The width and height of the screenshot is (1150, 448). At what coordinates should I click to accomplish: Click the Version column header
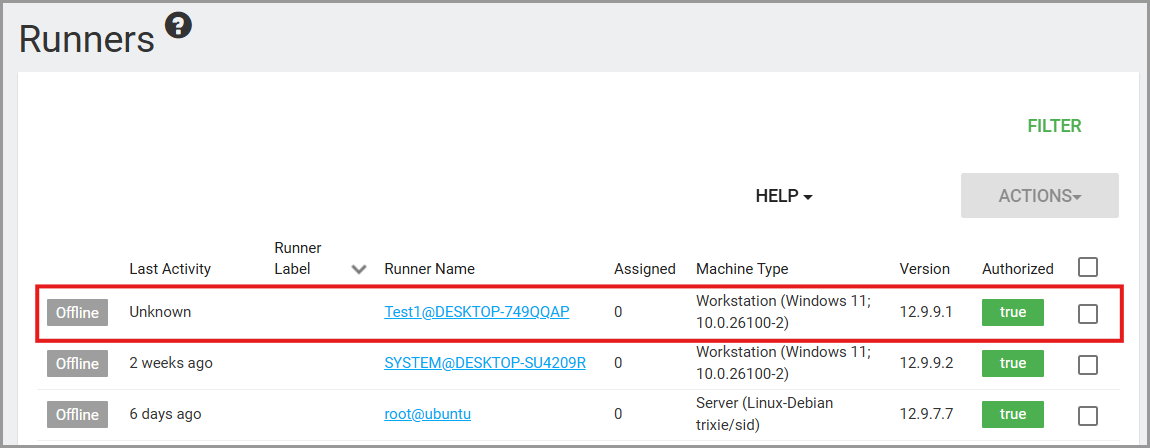(924, 268)
